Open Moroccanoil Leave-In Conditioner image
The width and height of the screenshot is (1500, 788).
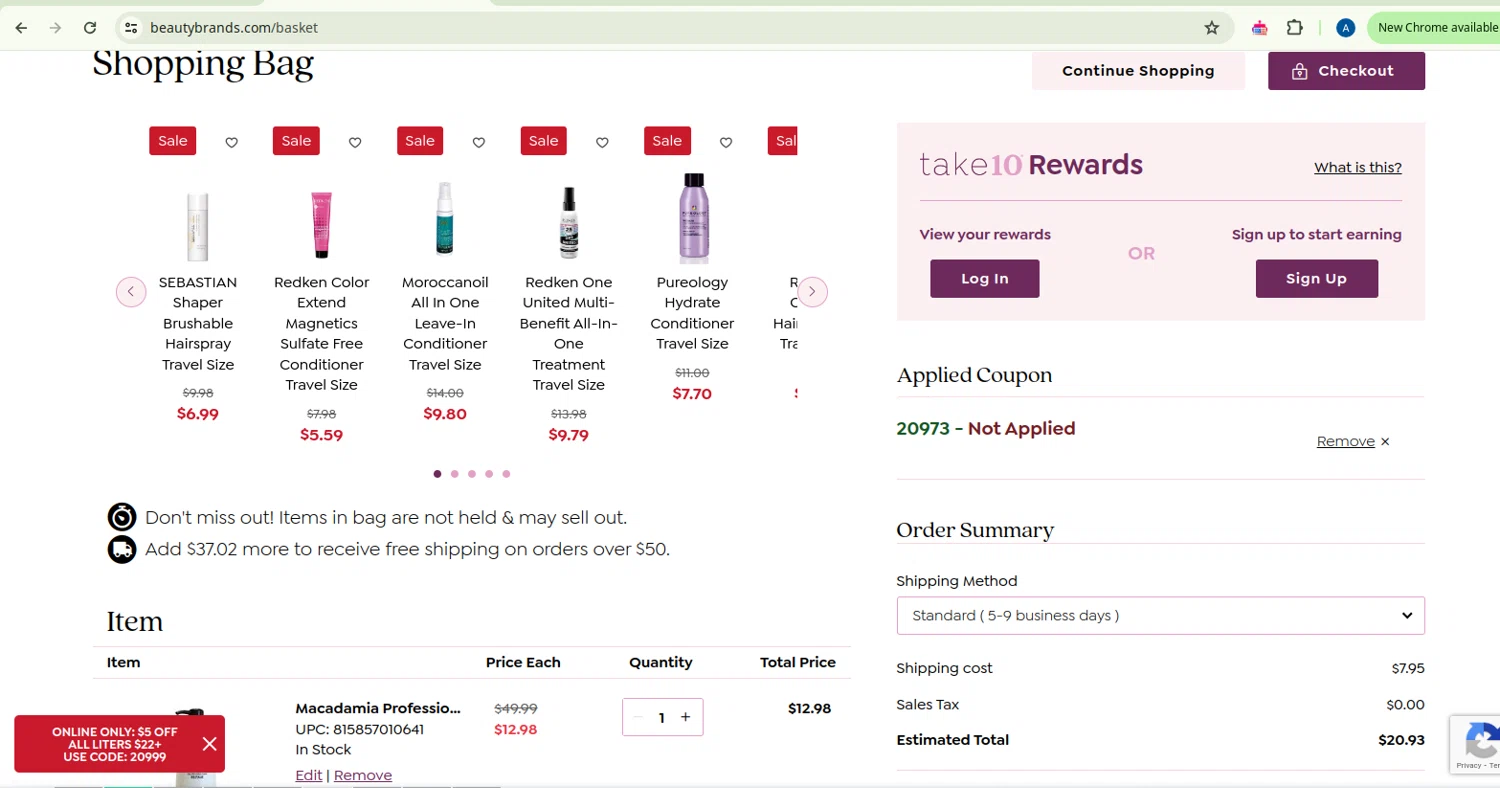click(445, 220)
